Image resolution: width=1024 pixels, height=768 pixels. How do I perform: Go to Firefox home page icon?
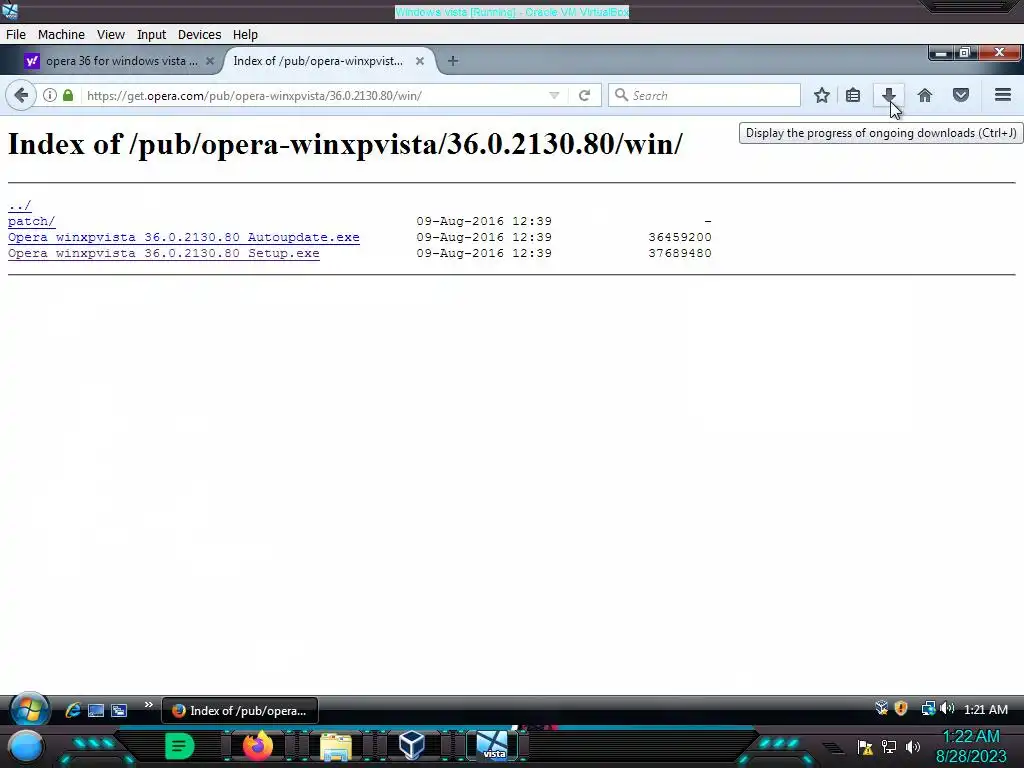925,95
